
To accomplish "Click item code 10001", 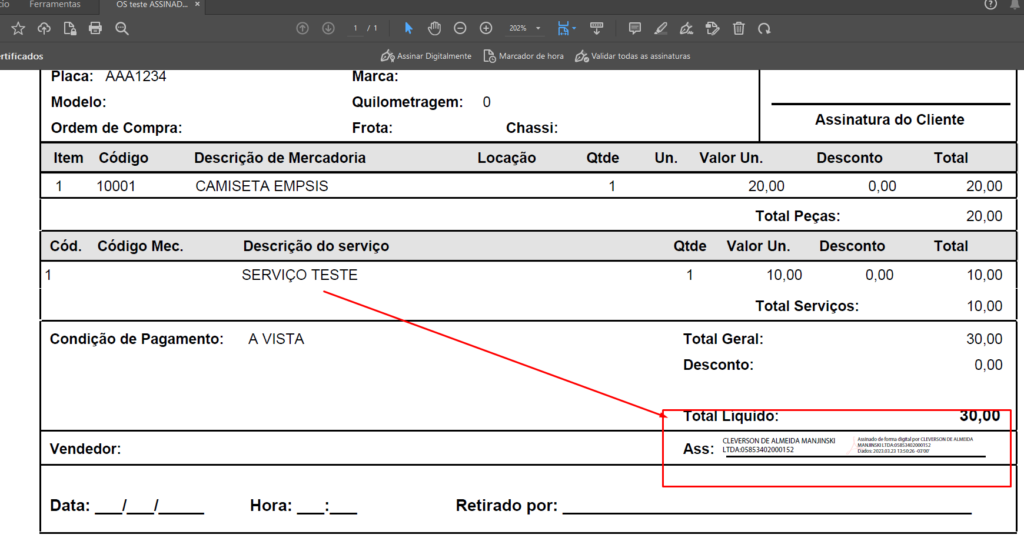I will 116,186.
